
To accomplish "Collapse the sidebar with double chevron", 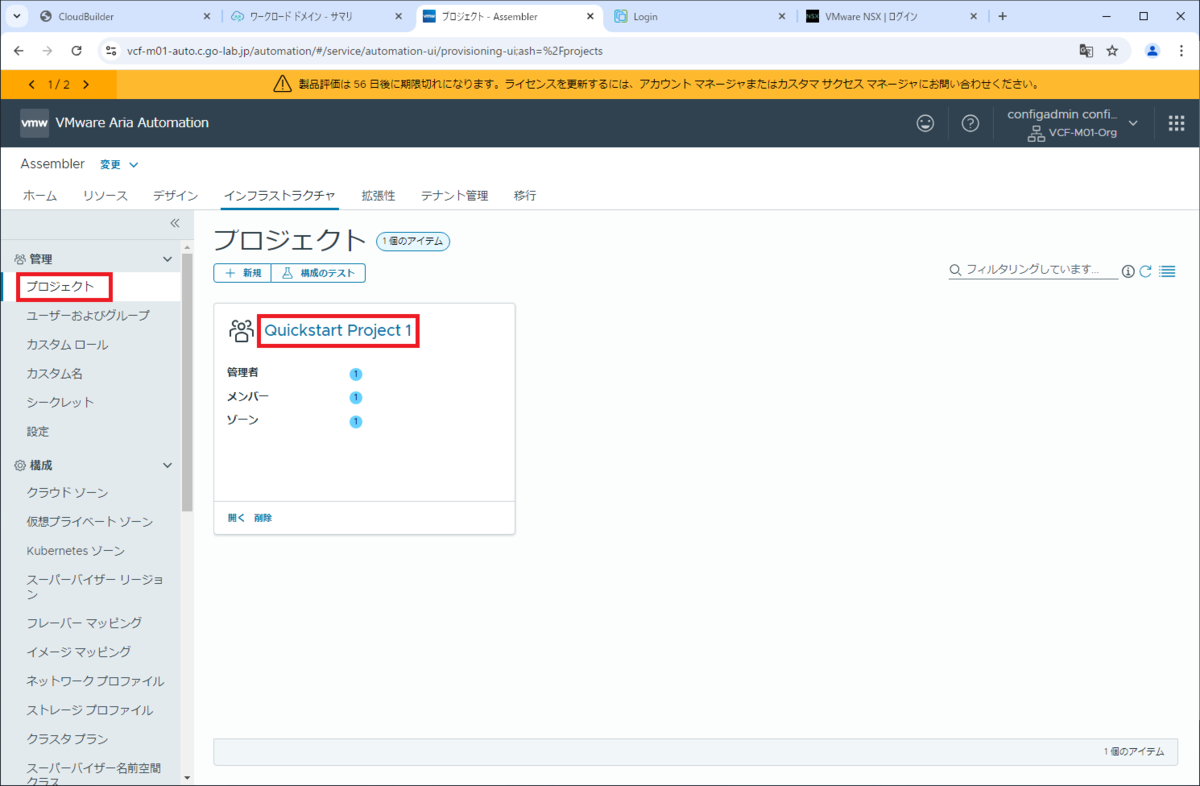I will 174,223.
